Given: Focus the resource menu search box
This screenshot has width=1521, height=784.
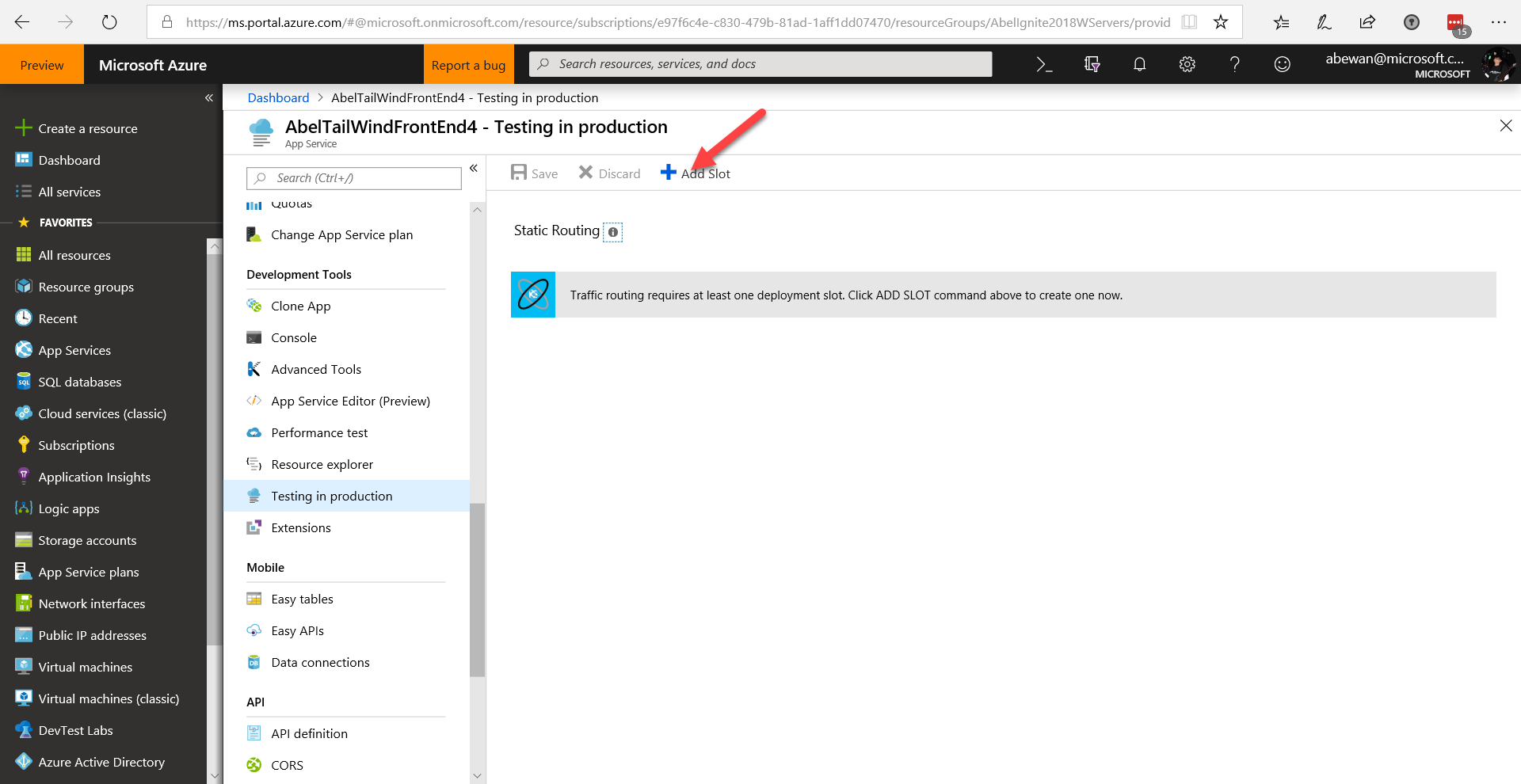Looking at the screenshot, I should pos(354,178).
